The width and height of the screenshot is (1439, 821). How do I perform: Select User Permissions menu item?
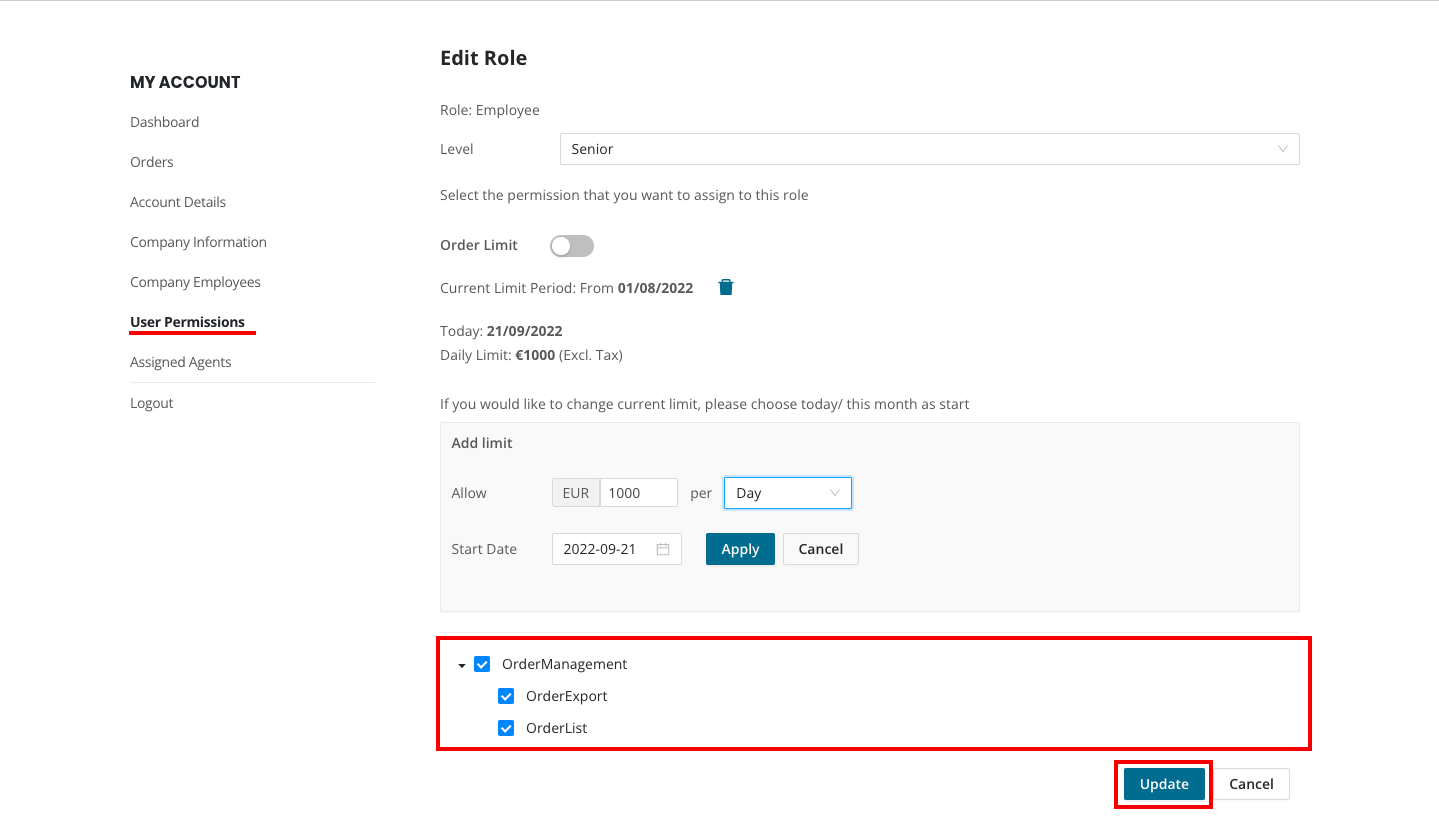(187, 322)
